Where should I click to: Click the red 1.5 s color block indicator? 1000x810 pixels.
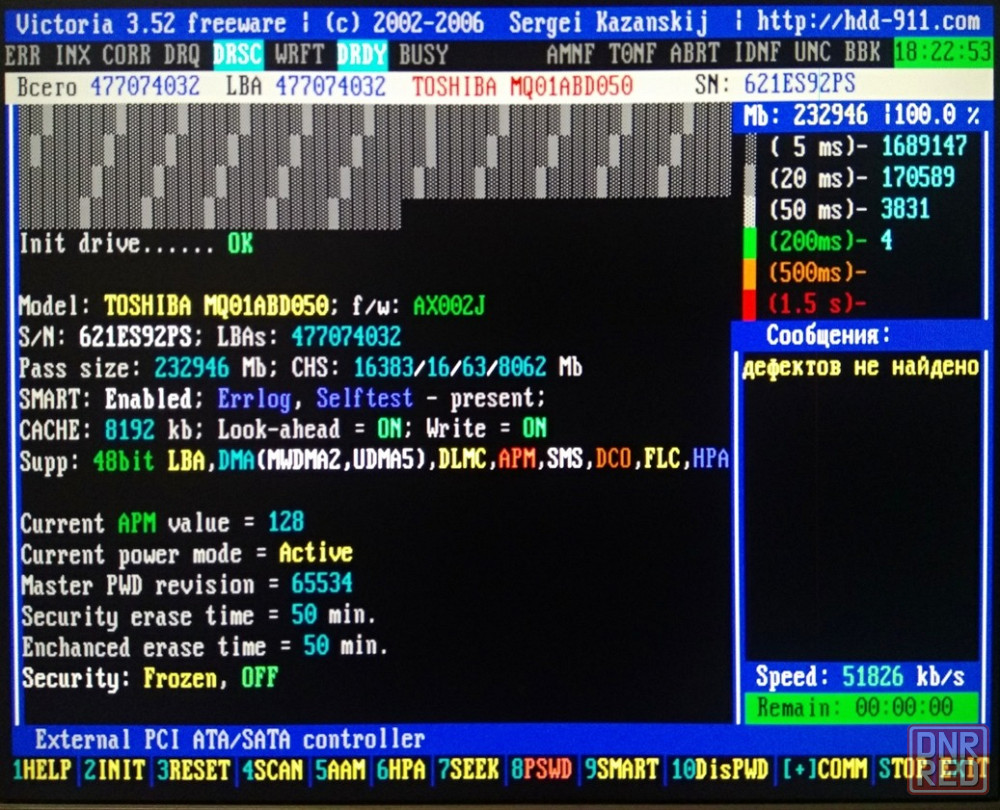tap(750, 303)
